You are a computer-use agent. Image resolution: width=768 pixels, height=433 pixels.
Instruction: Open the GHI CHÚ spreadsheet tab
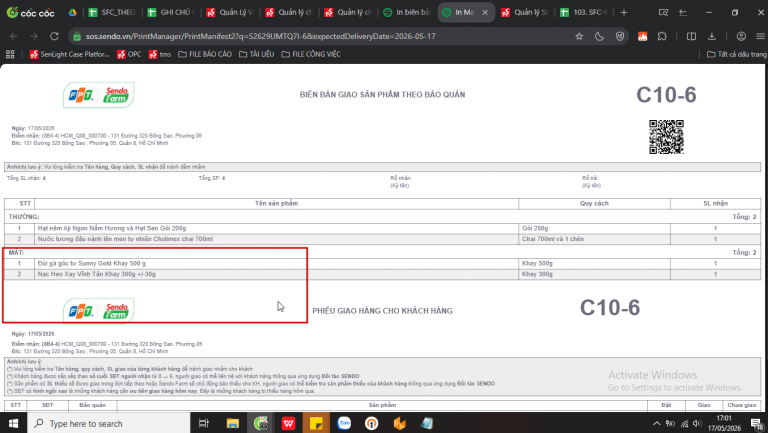(171, 13)
